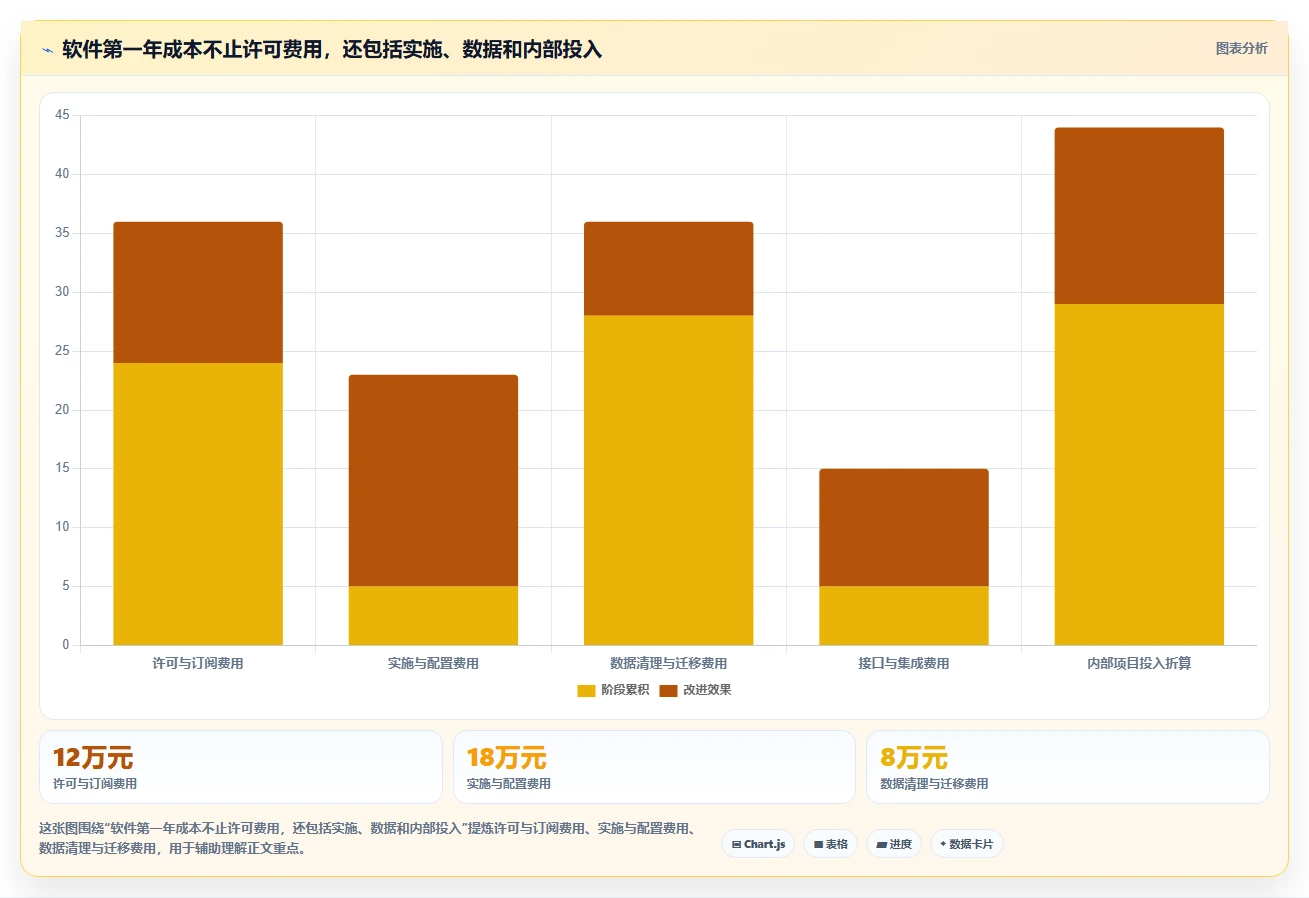This screenshot has height=898, width=1309.
Task: Click the brown bar segment for 实施与配置费用
Action: point(433,480)
